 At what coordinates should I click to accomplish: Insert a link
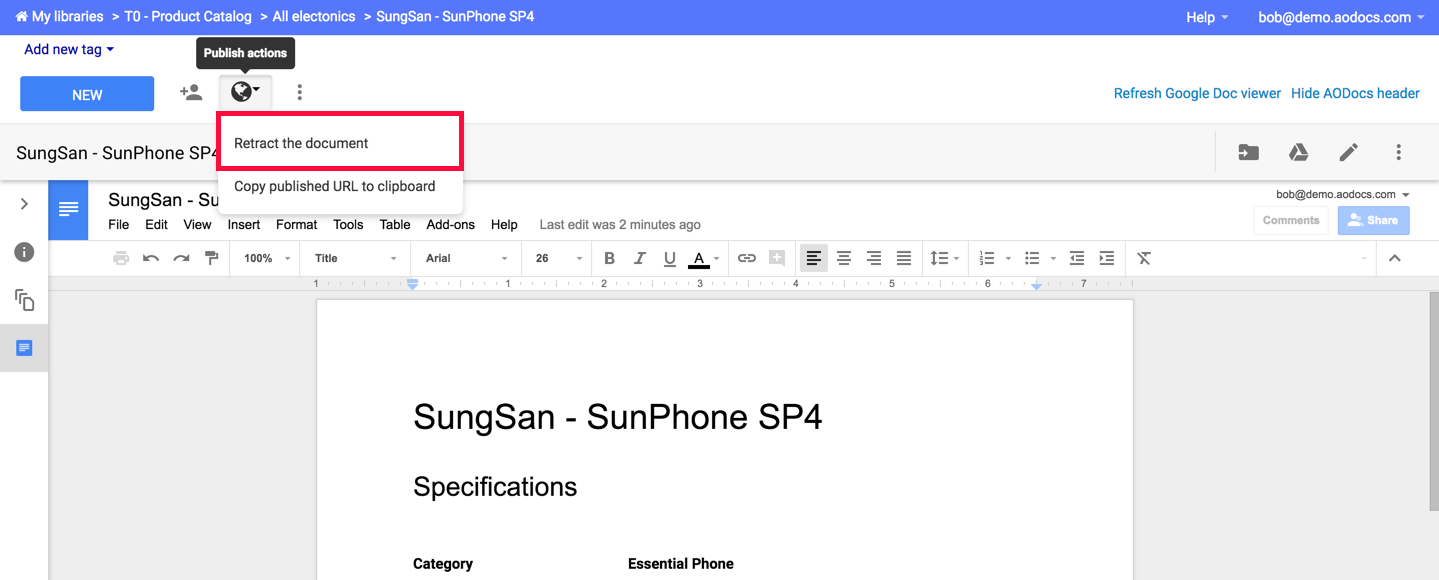click(747, 258)
